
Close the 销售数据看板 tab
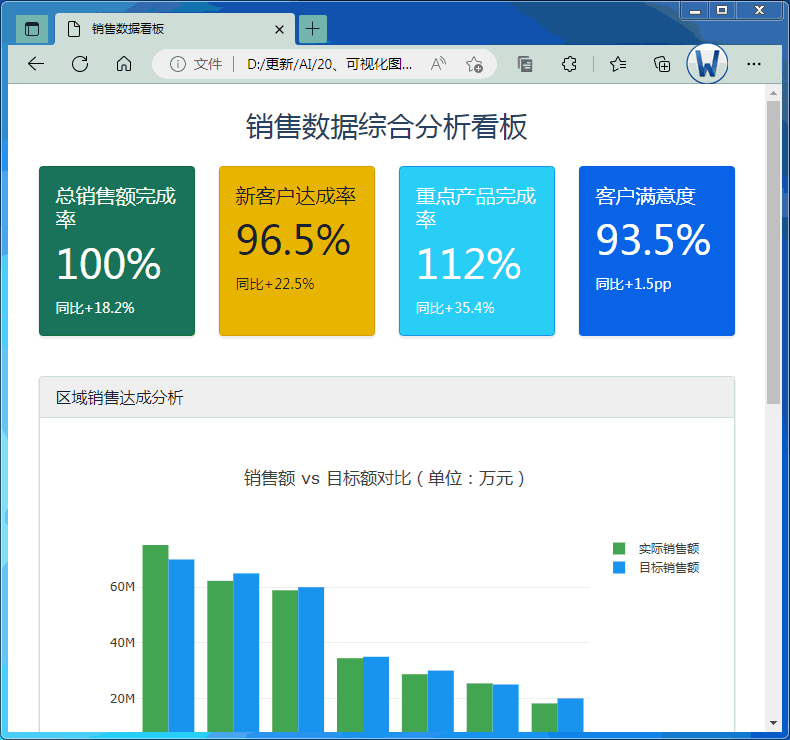(x=279, y=30)
